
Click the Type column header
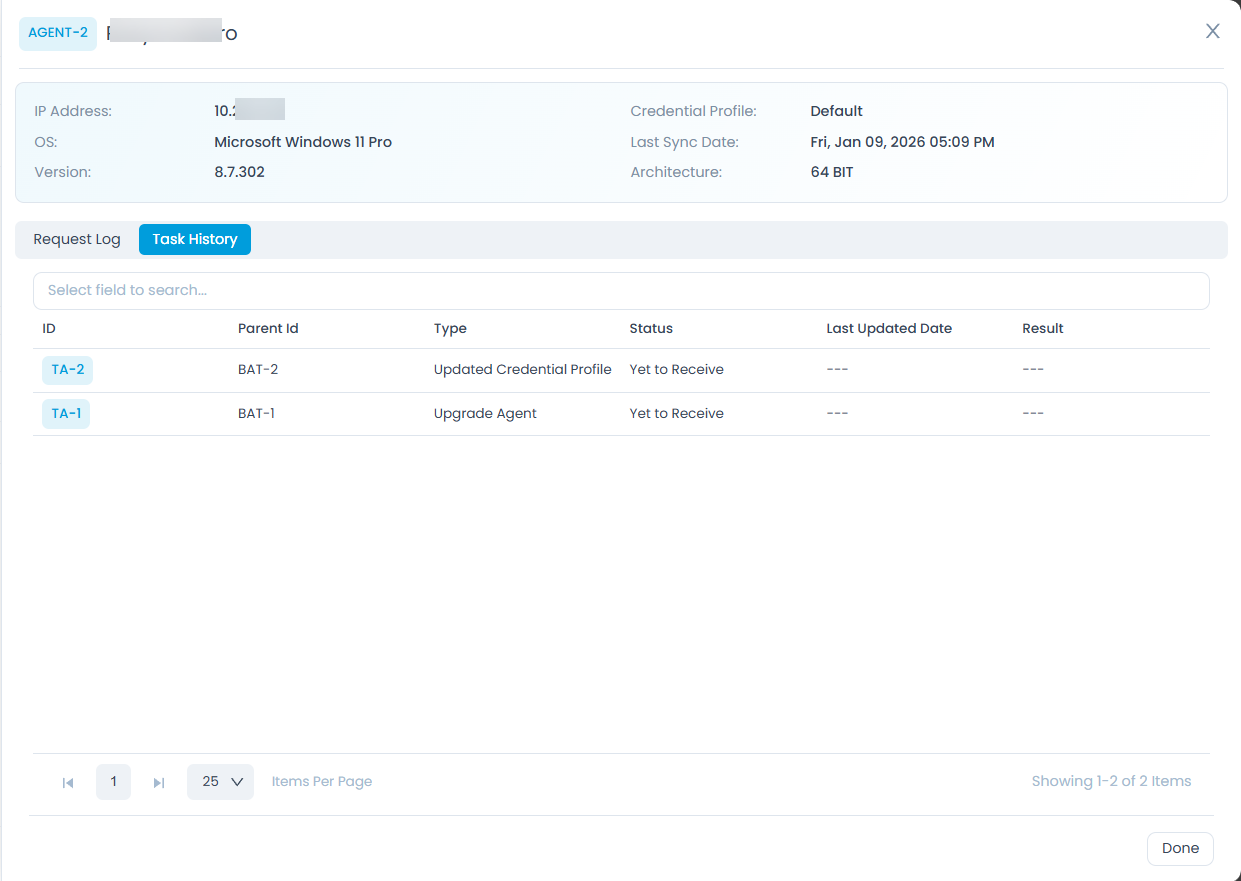coord(450,328)
